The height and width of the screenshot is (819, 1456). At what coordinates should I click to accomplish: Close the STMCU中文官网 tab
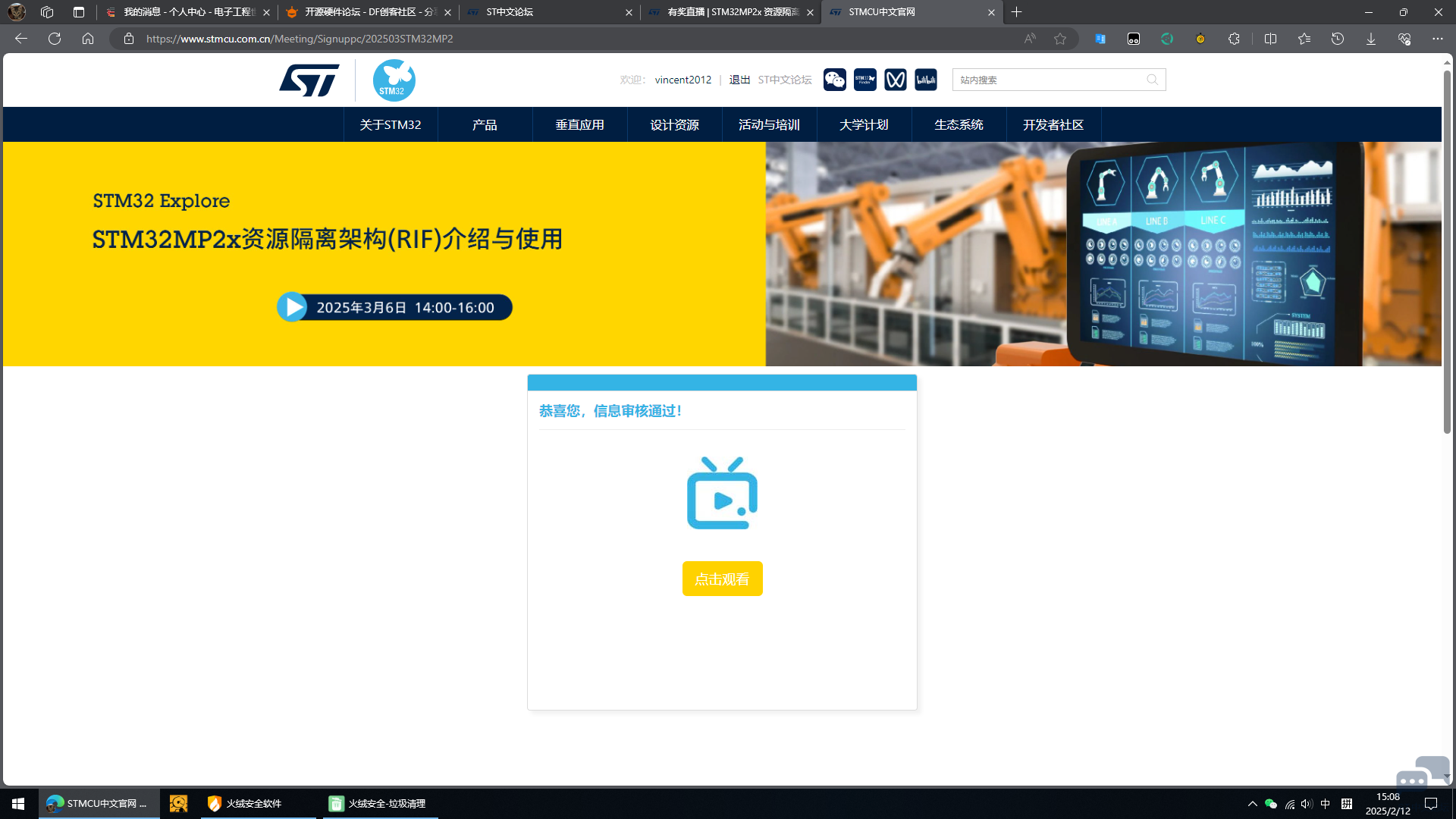tap(991, 12)
